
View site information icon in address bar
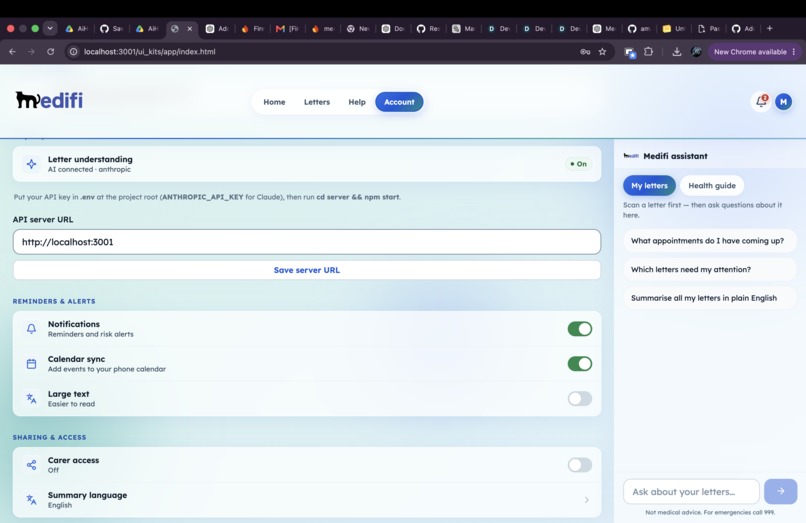[74, 51]
